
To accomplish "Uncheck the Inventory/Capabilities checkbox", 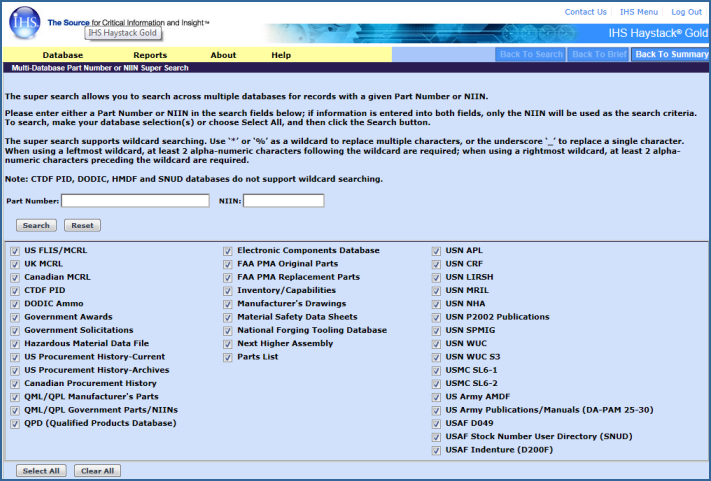I will coord(228,291).
